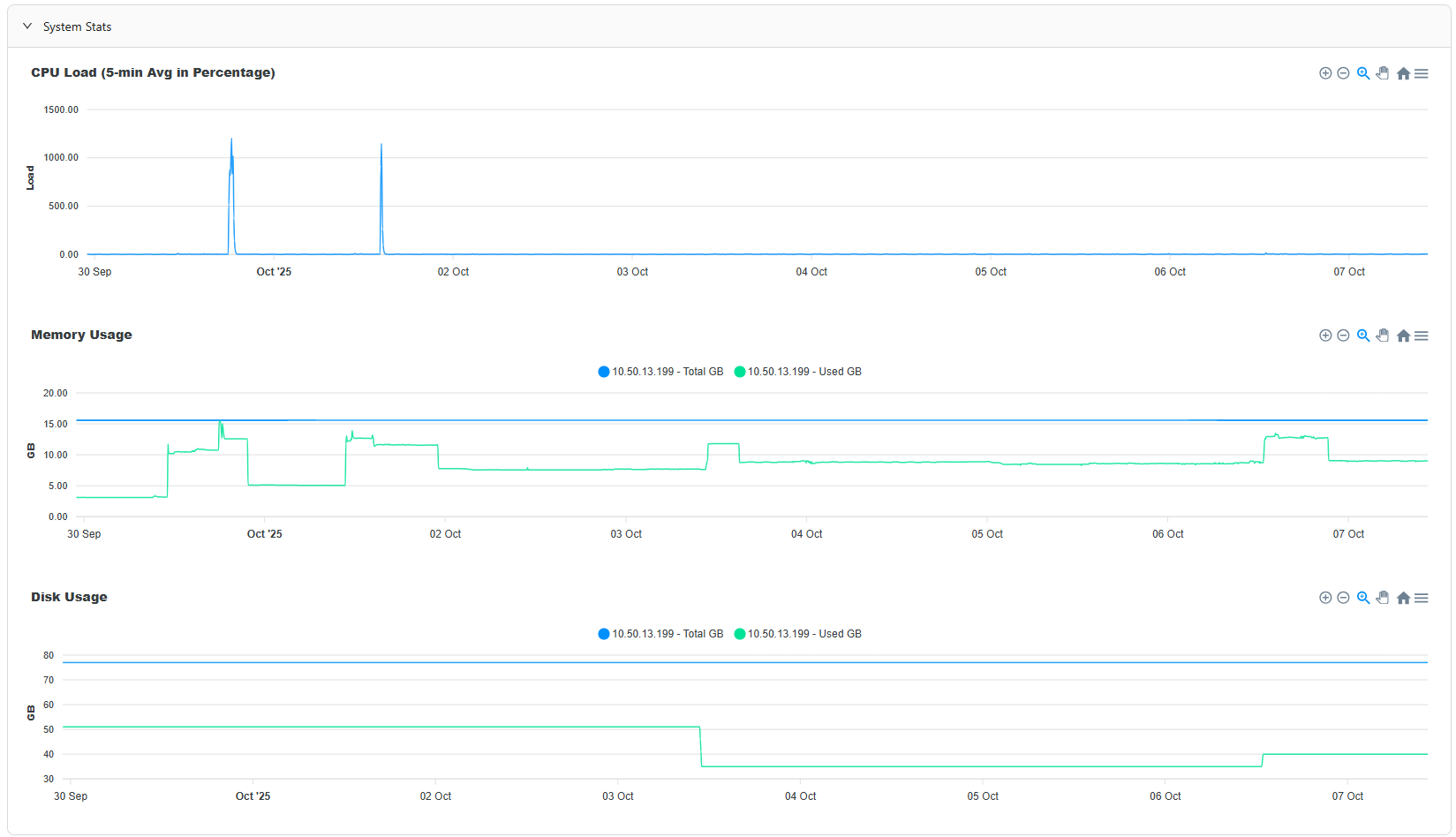Zoom out on the CPU Load chart
Screen dimensions: 1456x837
1343,73
